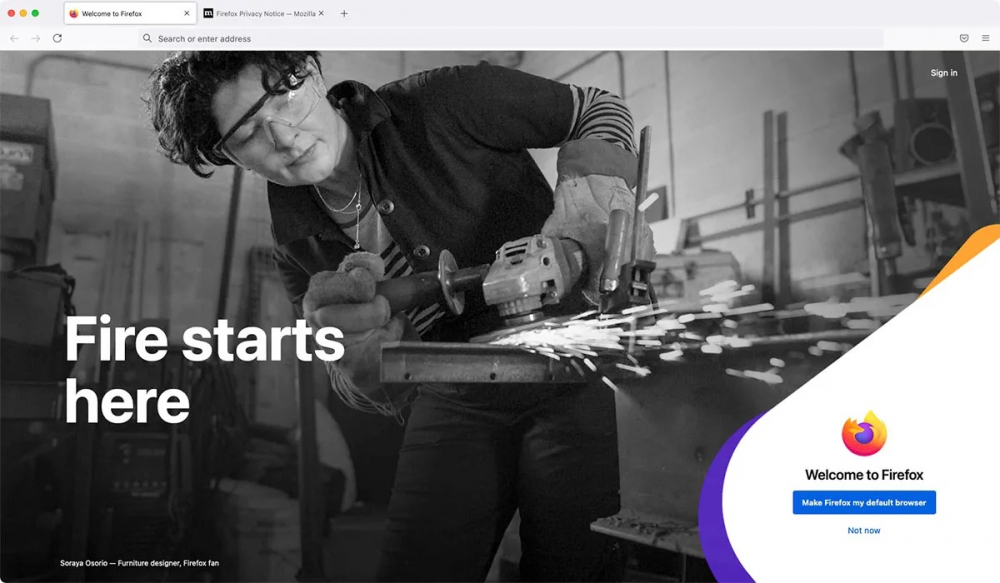1000x583 pixels.
Task: Close the Welcome to Firefox tab
Action: coord(187,13)
